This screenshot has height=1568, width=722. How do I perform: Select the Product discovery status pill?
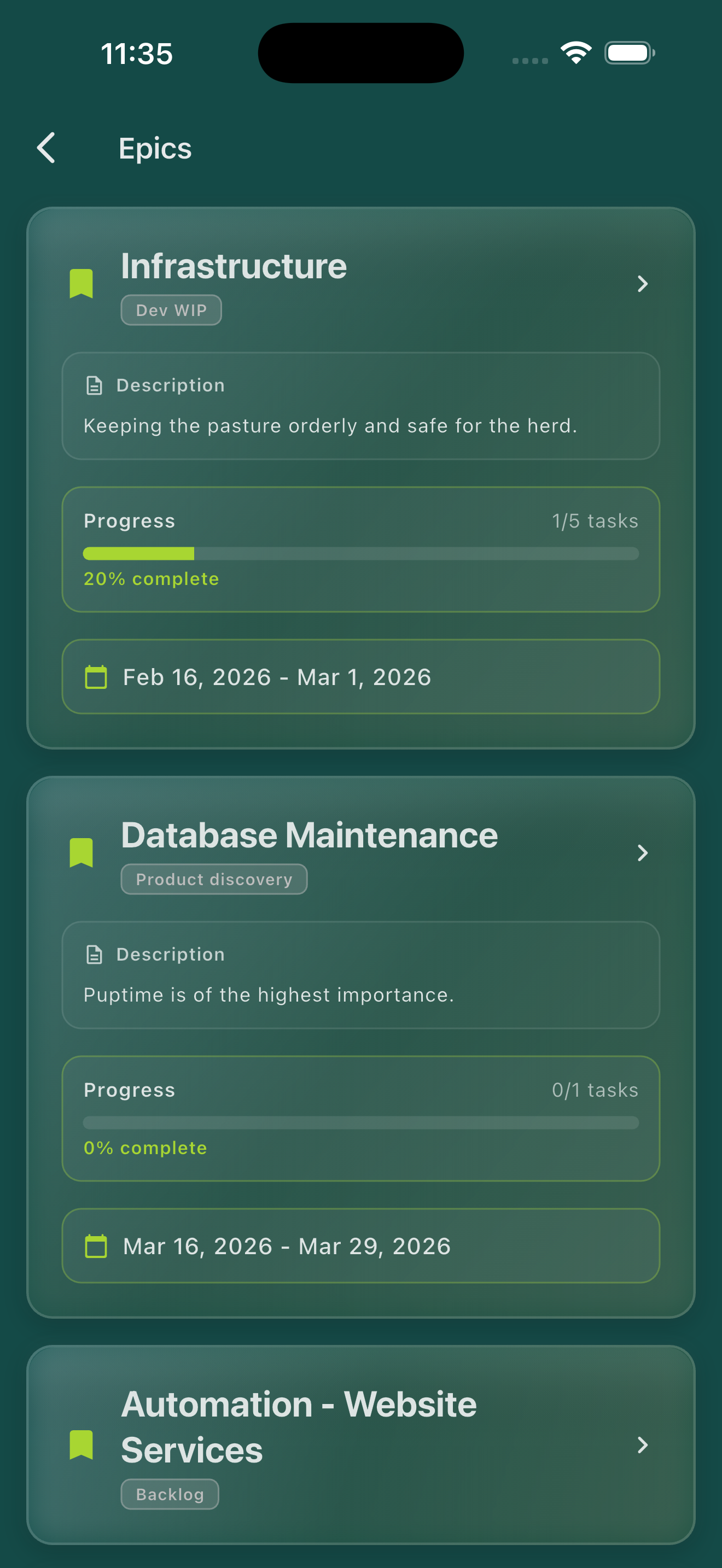coord(214,879)
